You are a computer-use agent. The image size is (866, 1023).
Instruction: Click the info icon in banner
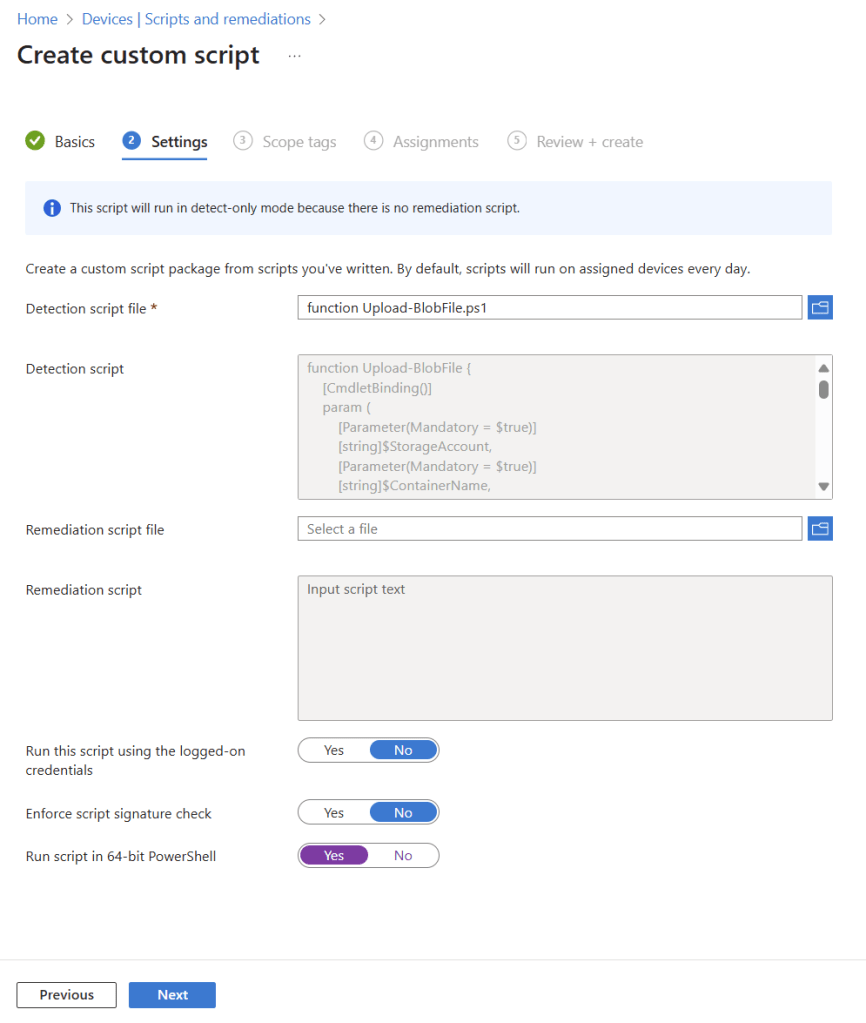point(52,208)
